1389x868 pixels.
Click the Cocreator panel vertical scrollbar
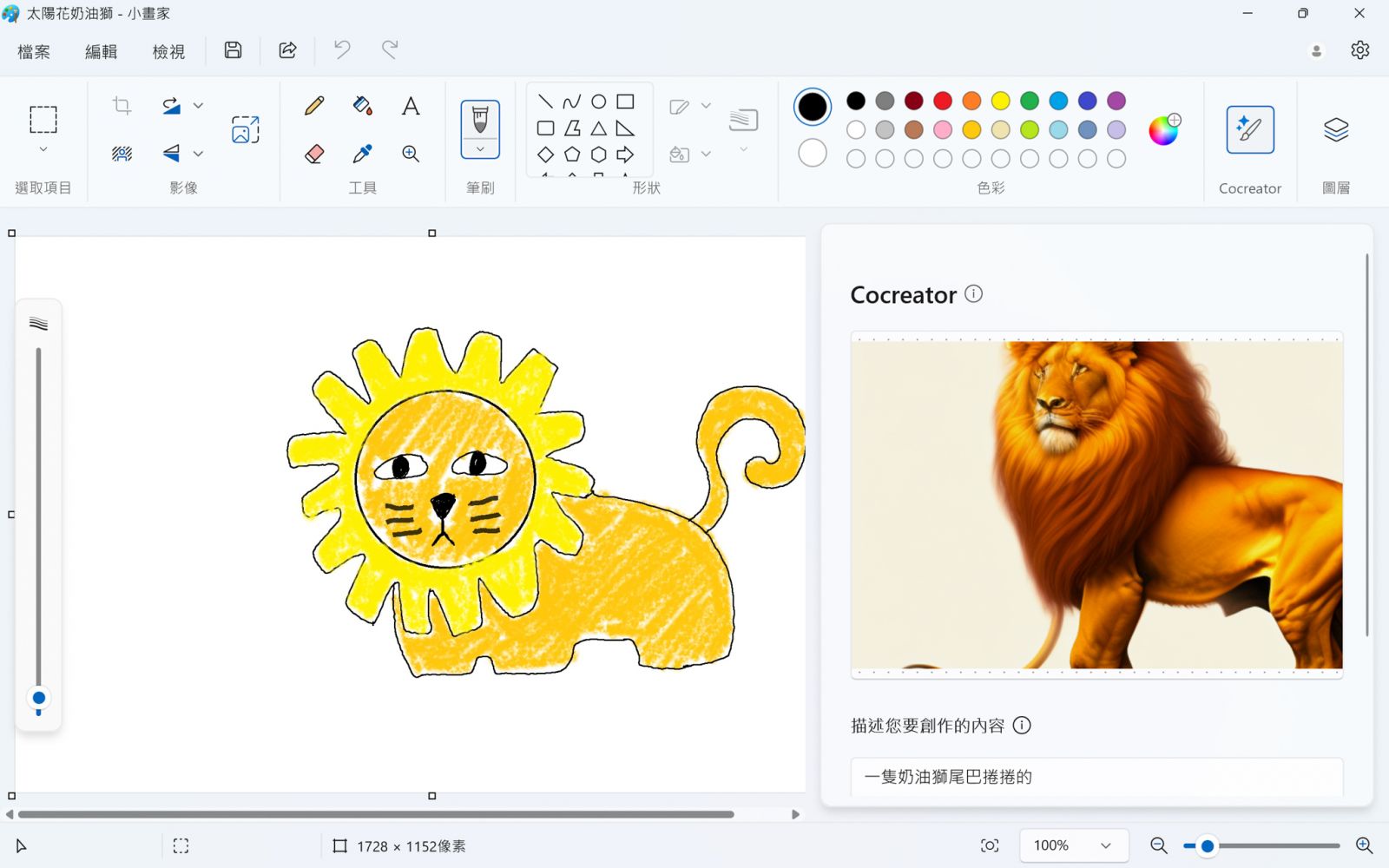point(1367,444)
